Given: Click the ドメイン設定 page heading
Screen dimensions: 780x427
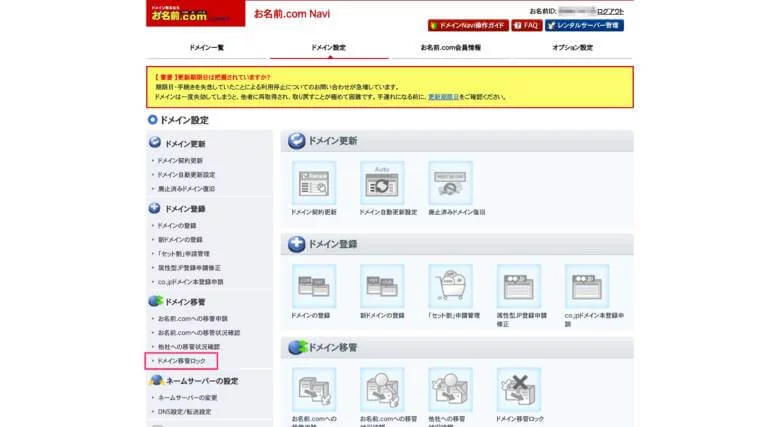Looking at the screenshot, I should click(x=184, y=120).
